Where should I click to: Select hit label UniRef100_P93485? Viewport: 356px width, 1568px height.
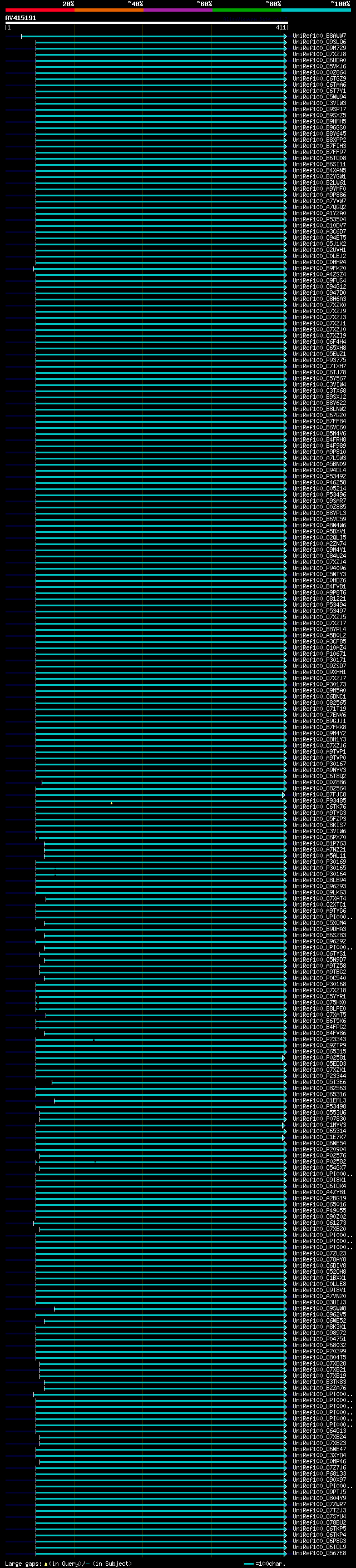tap(319, 800)
